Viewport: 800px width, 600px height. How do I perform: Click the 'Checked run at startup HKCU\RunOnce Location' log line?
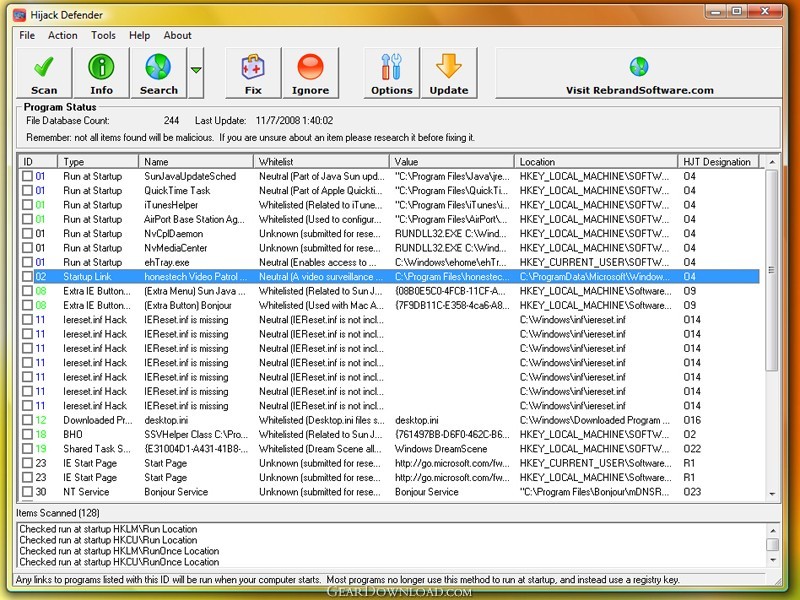(119, 562)
